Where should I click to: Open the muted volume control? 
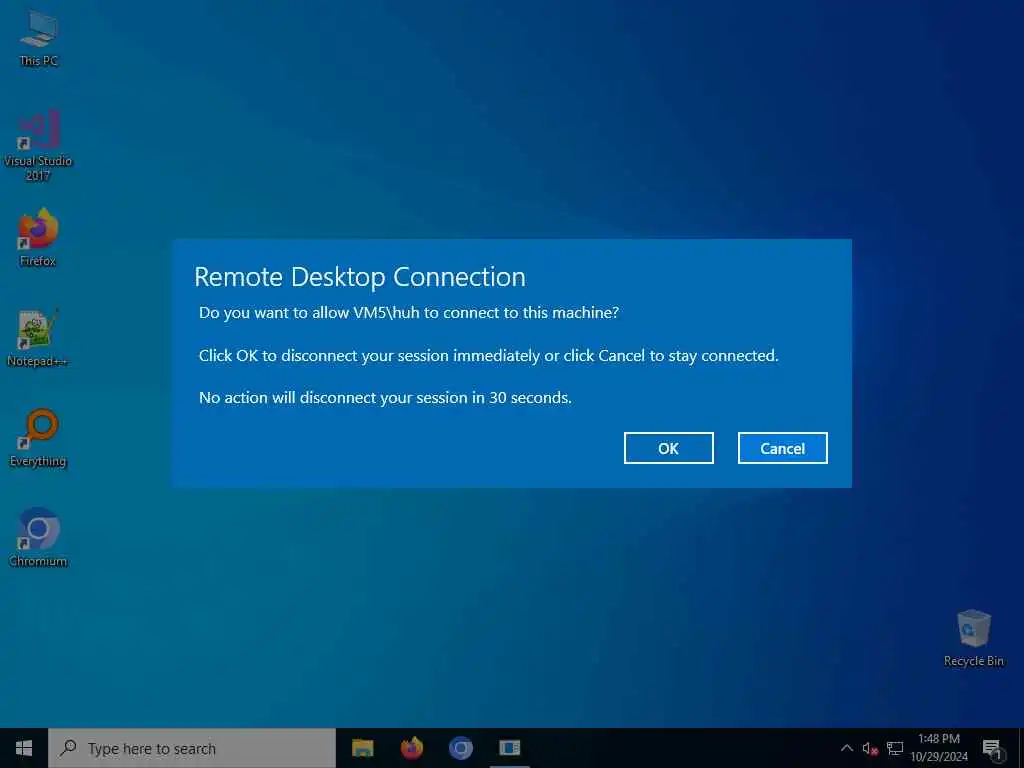click(x=870, y=748)
